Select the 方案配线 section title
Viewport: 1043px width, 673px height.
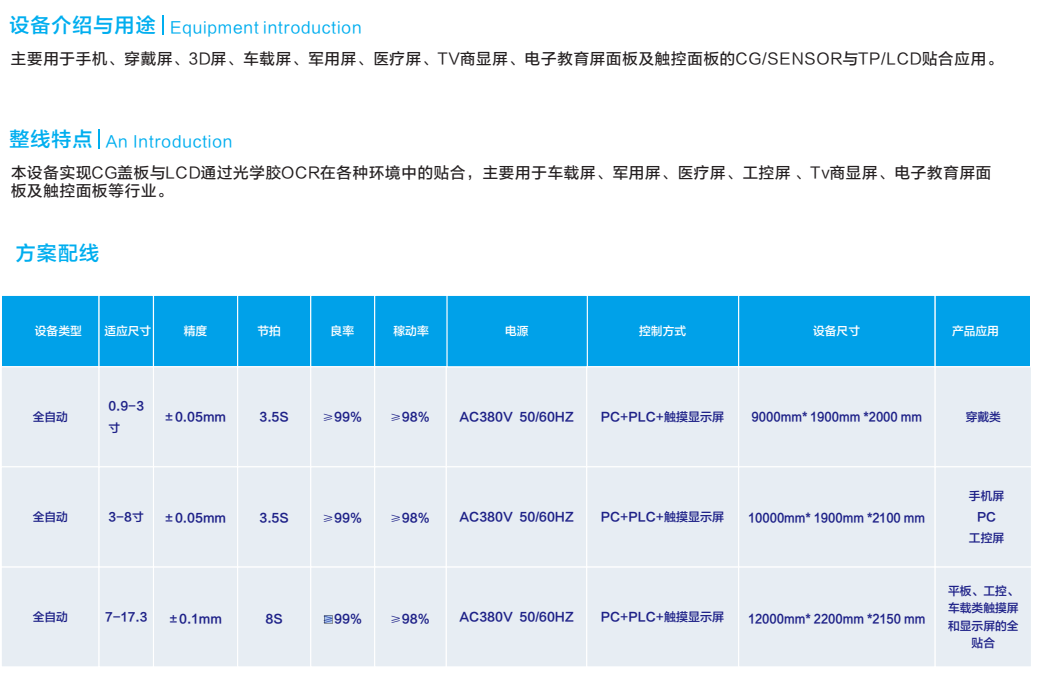[57, 253]
